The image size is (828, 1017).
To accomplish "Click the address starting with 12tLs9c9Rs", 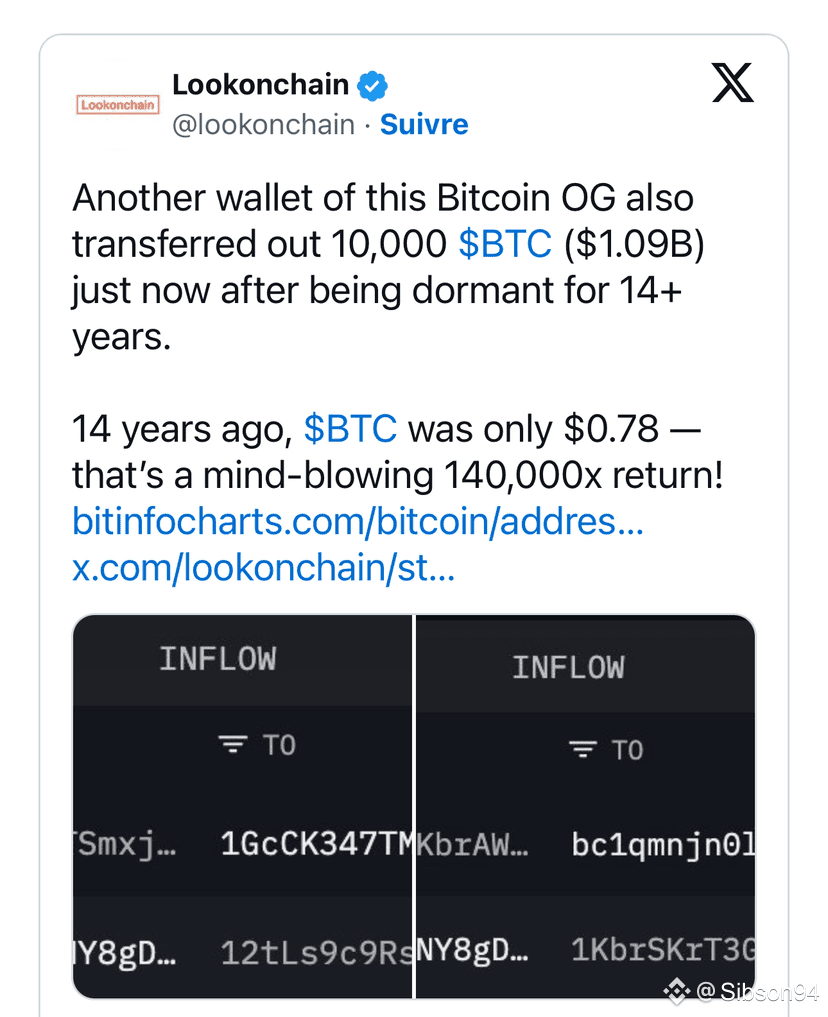I will [315, 952].
